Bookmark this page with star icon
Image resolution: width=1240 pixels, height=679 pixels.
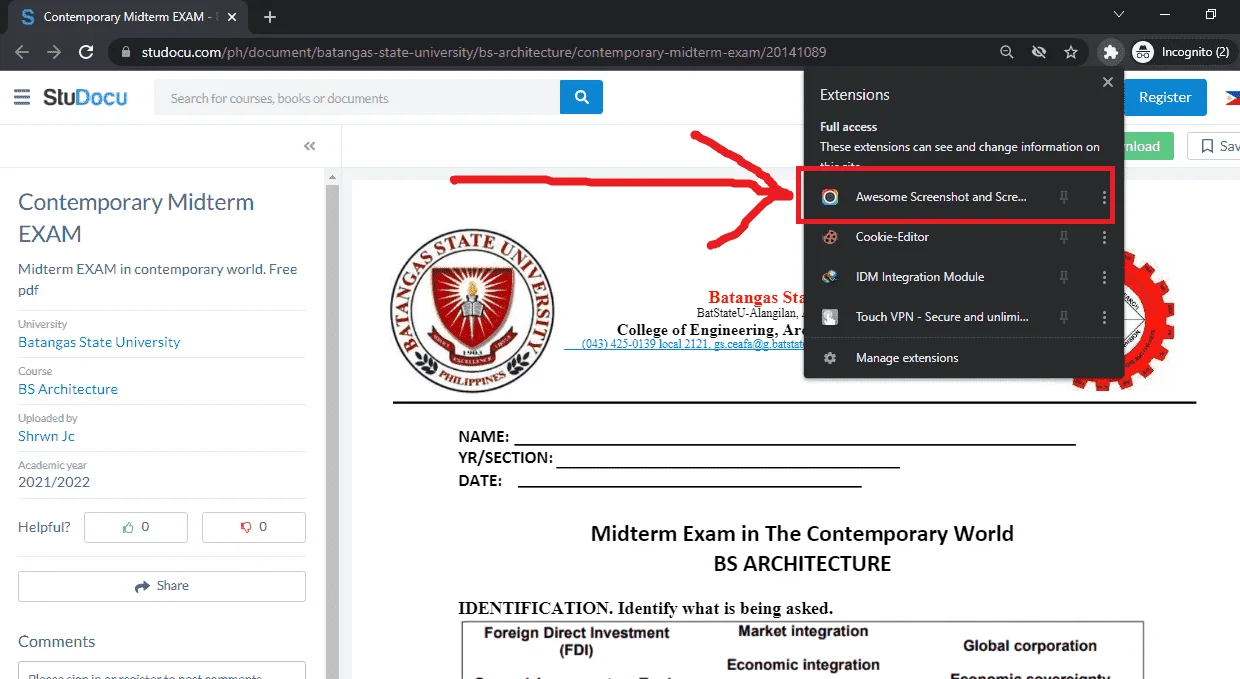[x=1071, y=52]
